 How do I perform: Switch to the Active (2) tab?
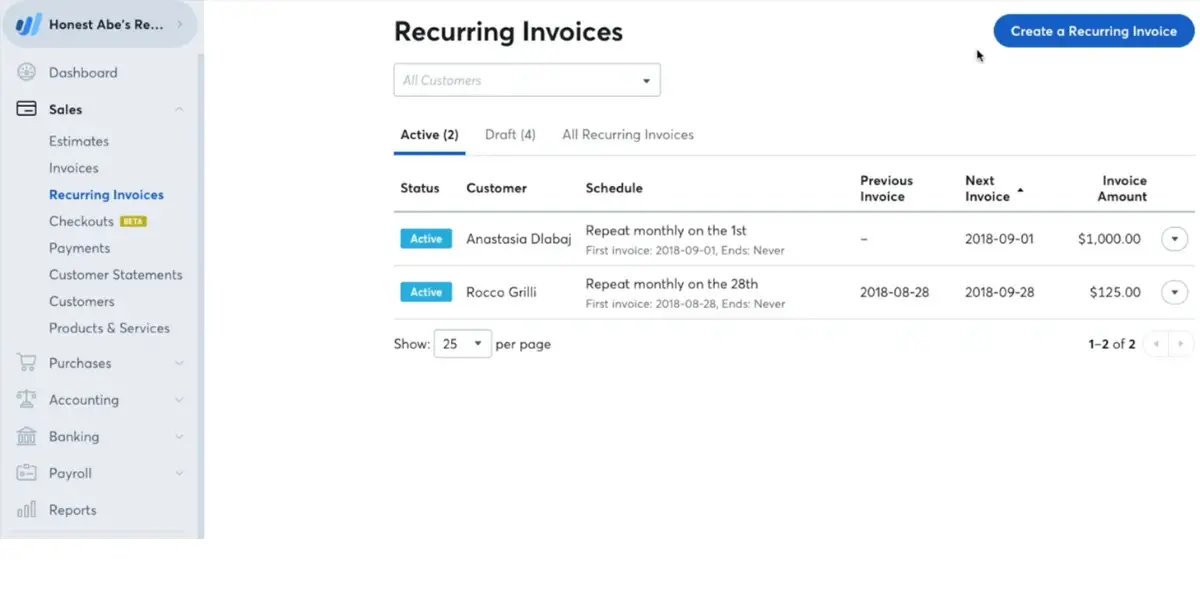(x=429, y=135)
